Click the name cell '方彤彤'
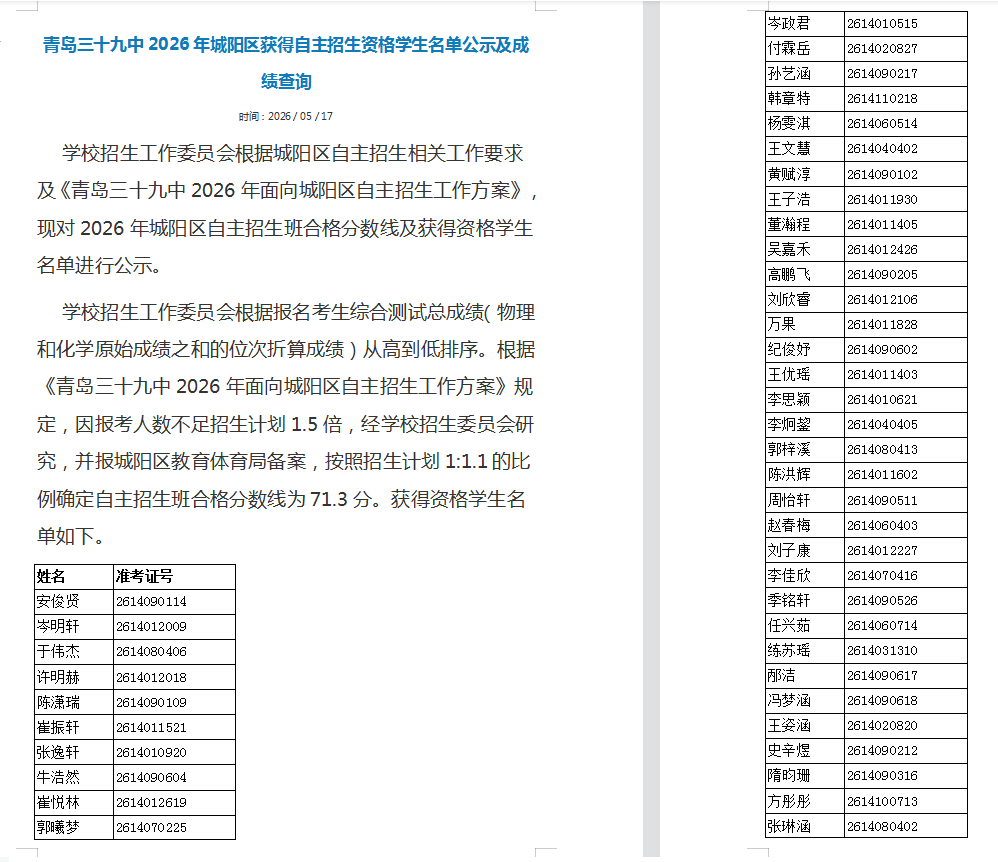Screen dimensions: 998x862 click(x=805, y=802)
